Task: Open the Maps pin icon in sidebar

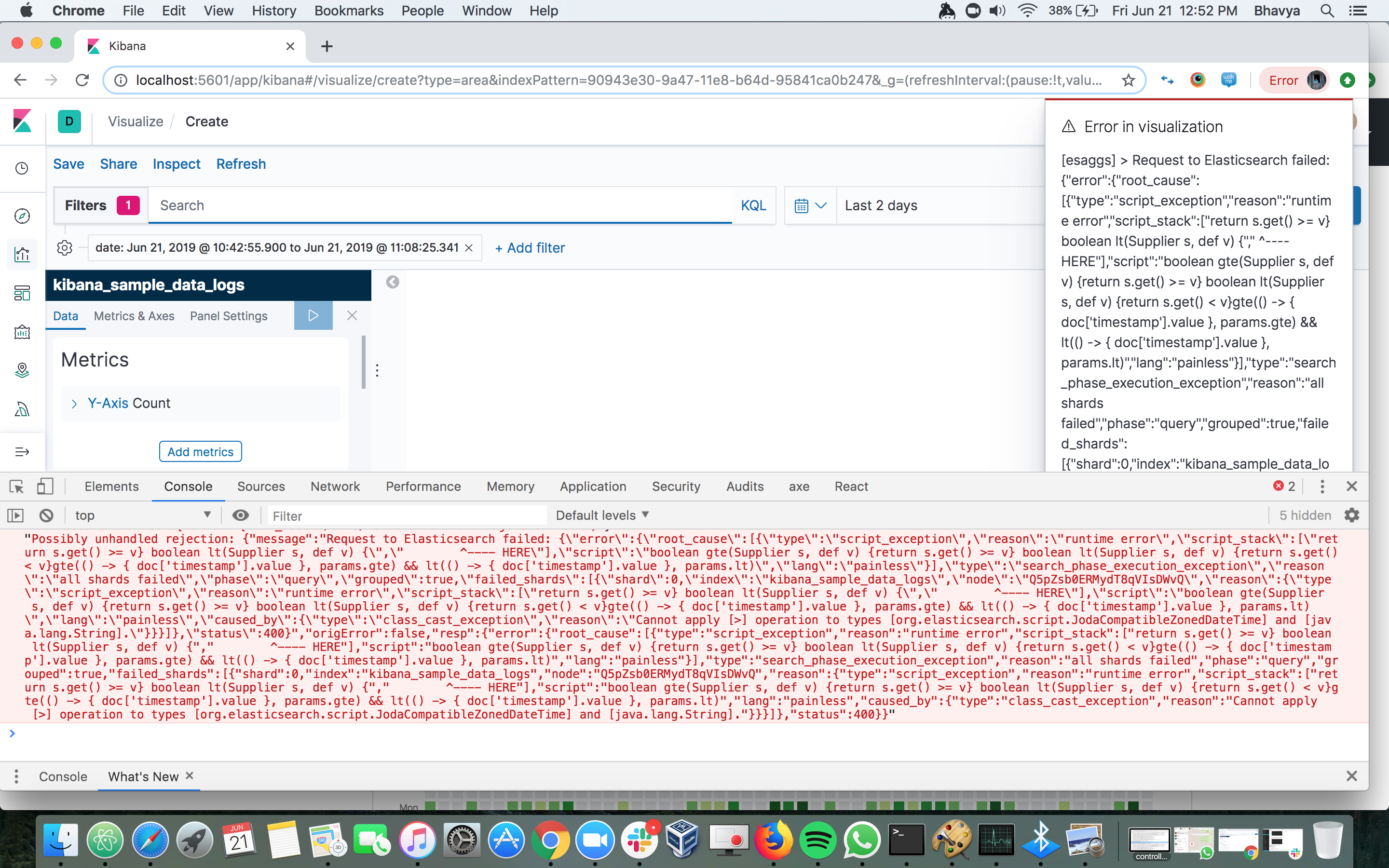Action: [x=22, y=370]
